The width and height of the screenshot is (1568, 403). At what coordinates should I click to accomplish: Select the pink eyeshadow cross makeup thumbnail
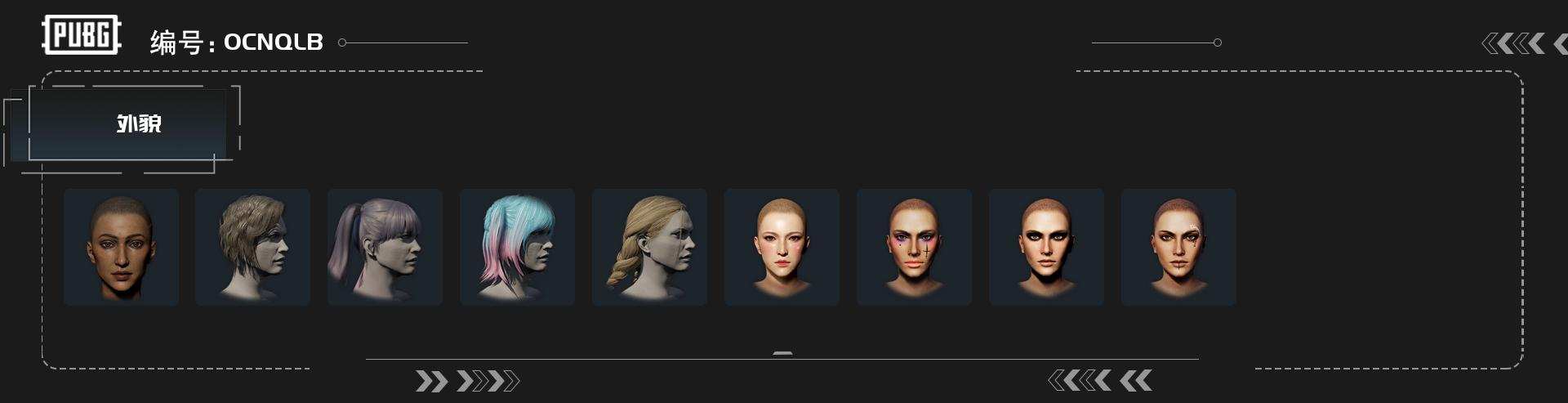tap(915, 247)
